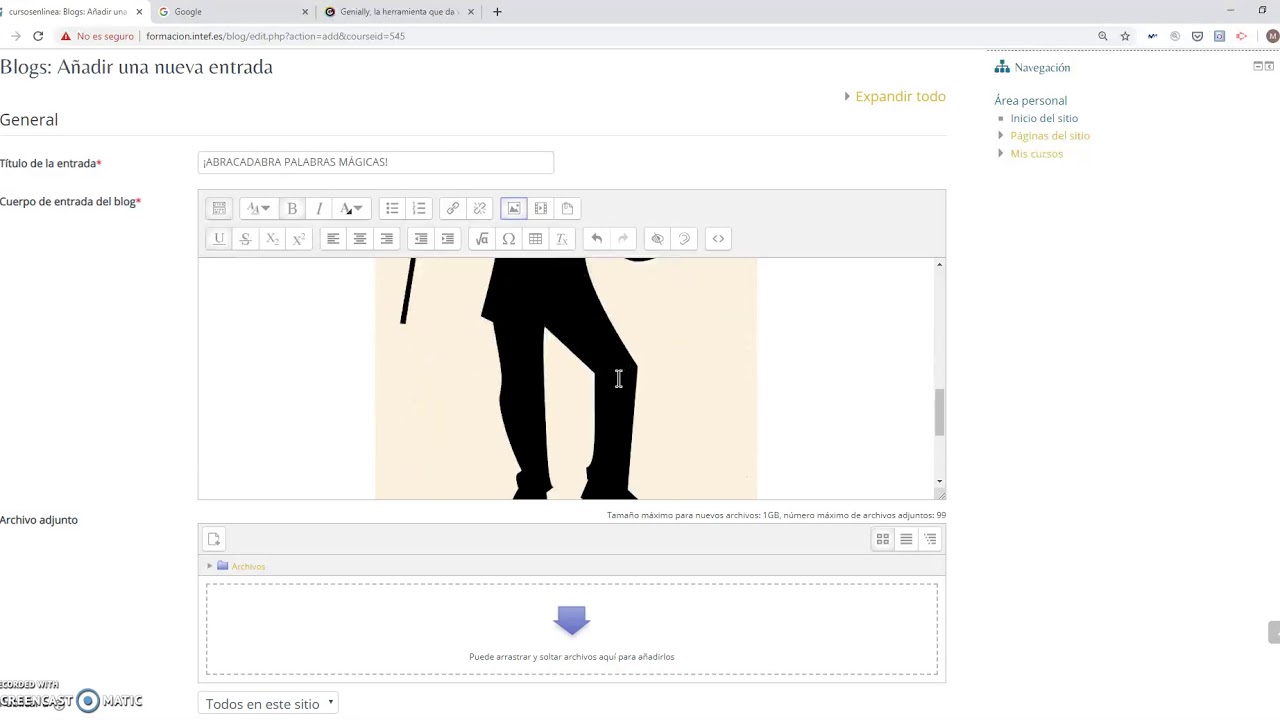Open the screenreader helper

(x=684, y=238)
